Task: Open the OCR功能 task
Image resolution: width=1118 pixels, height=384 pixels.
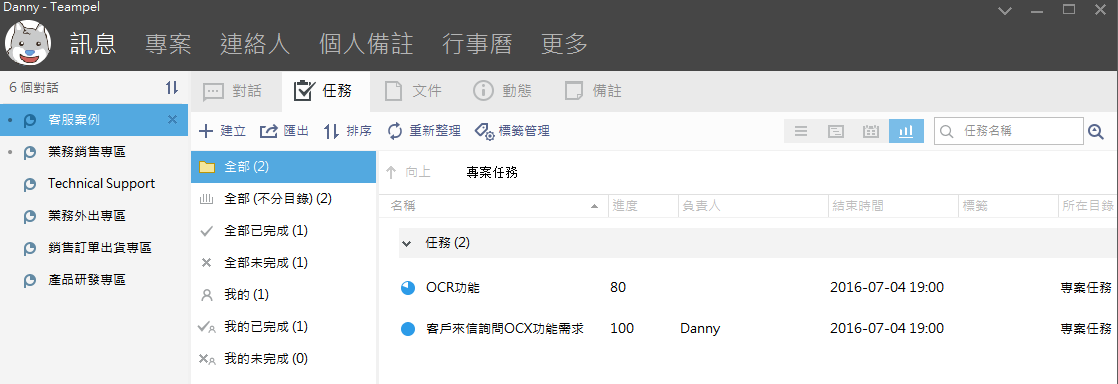Action: 453,288
